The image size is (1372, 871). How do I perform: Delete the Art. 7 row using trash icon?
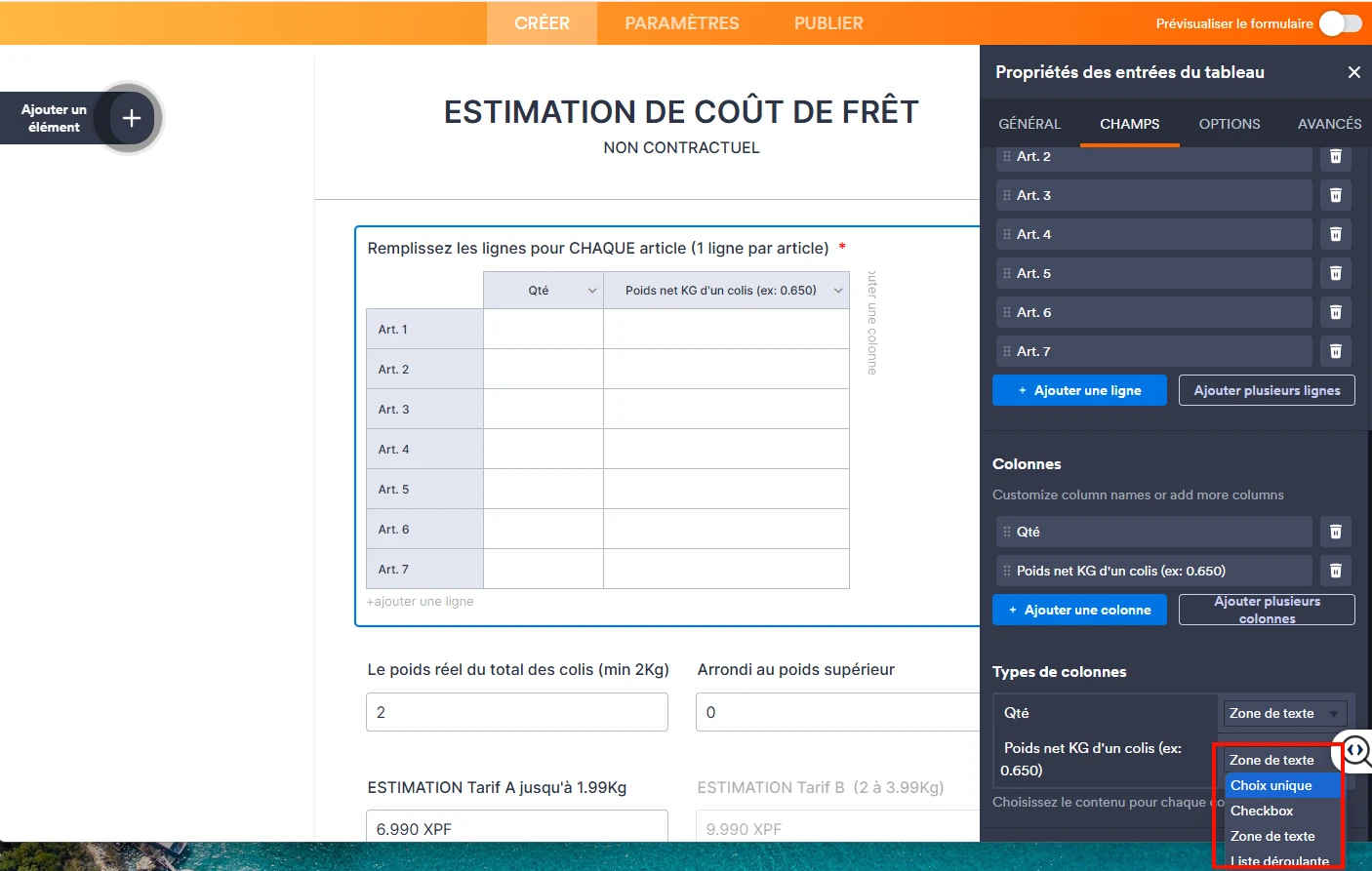[1335, 350]
